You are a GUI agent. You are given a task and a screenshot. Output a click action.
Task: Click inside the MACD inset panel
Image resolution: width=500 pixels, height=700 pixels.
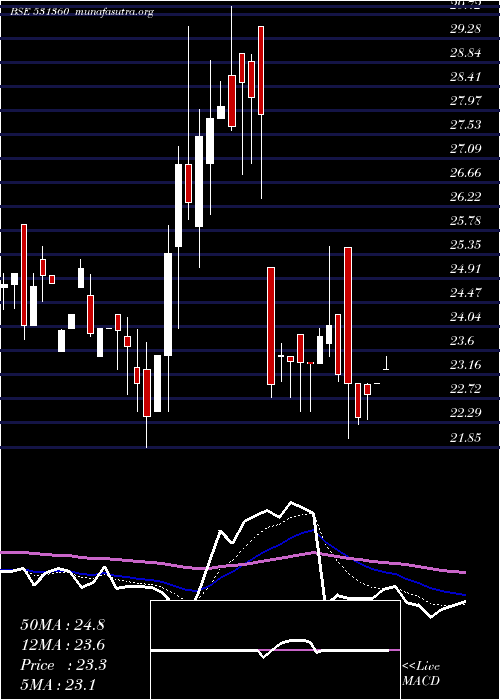click(x=275, y=650)
